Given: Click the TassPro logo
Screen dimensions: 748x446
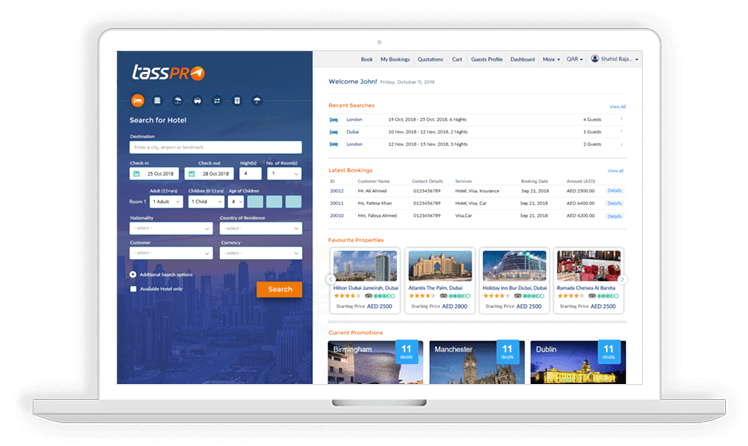Looking at the screenshot, I should click(x=168, y=73).
